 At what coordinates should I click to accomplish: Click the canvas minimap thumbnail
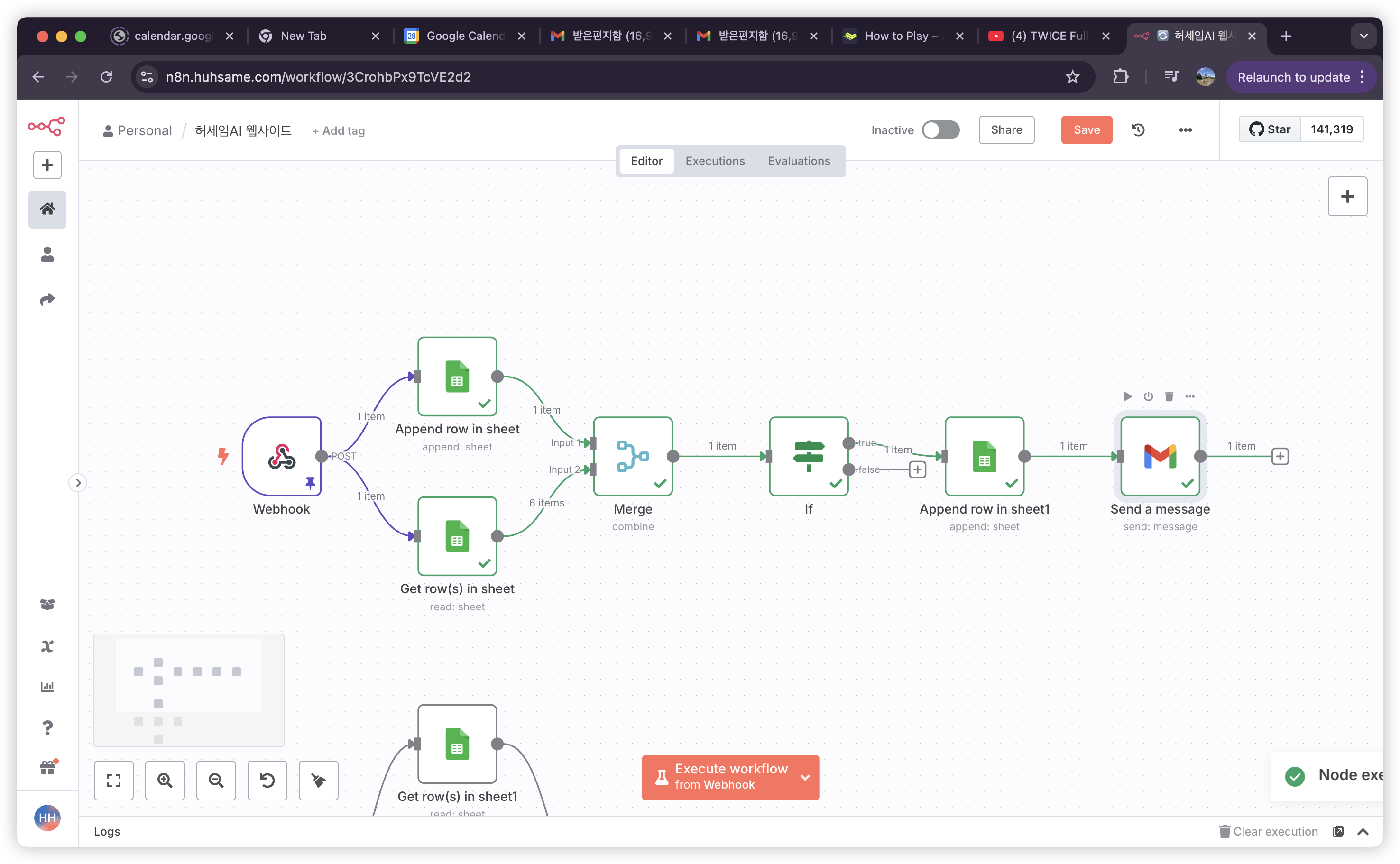pyautogui.click(x=189, y=689)
